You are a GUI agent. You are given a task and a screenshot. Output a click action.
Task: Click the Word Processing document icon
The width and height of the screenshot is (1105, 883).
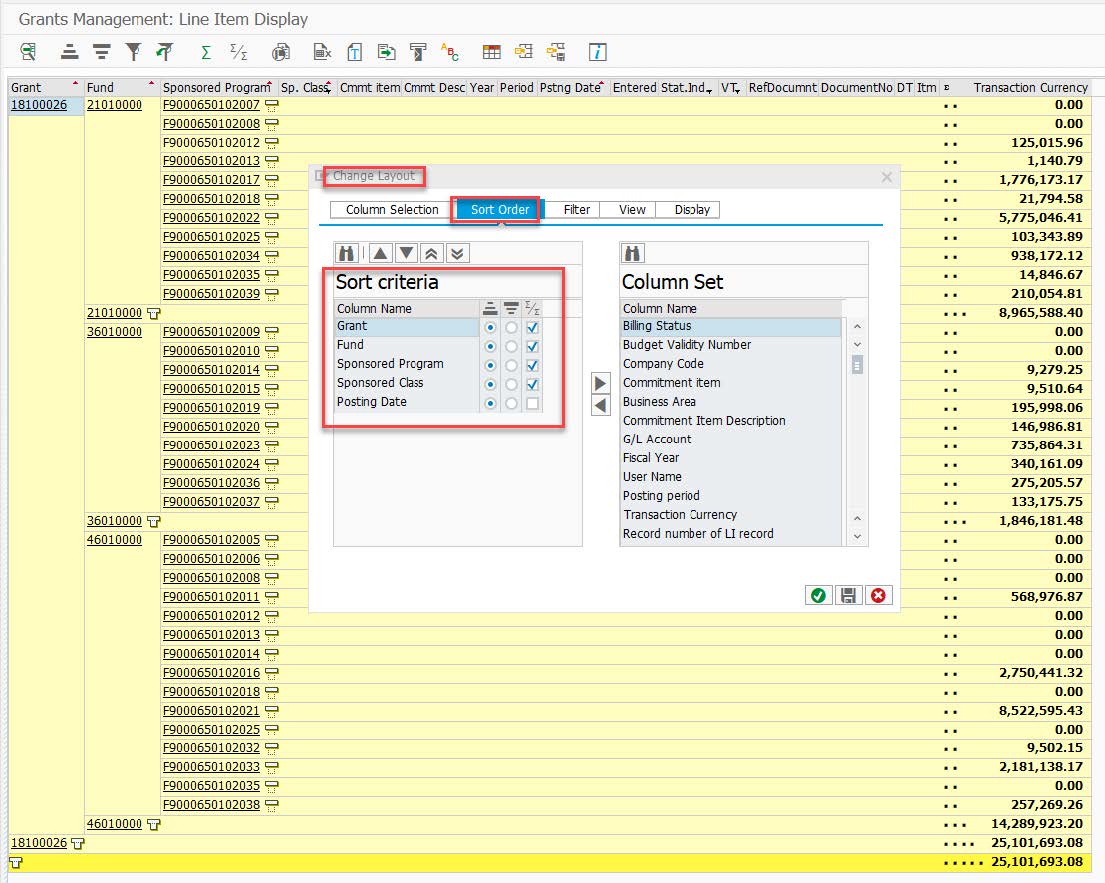tap(354, 51)
